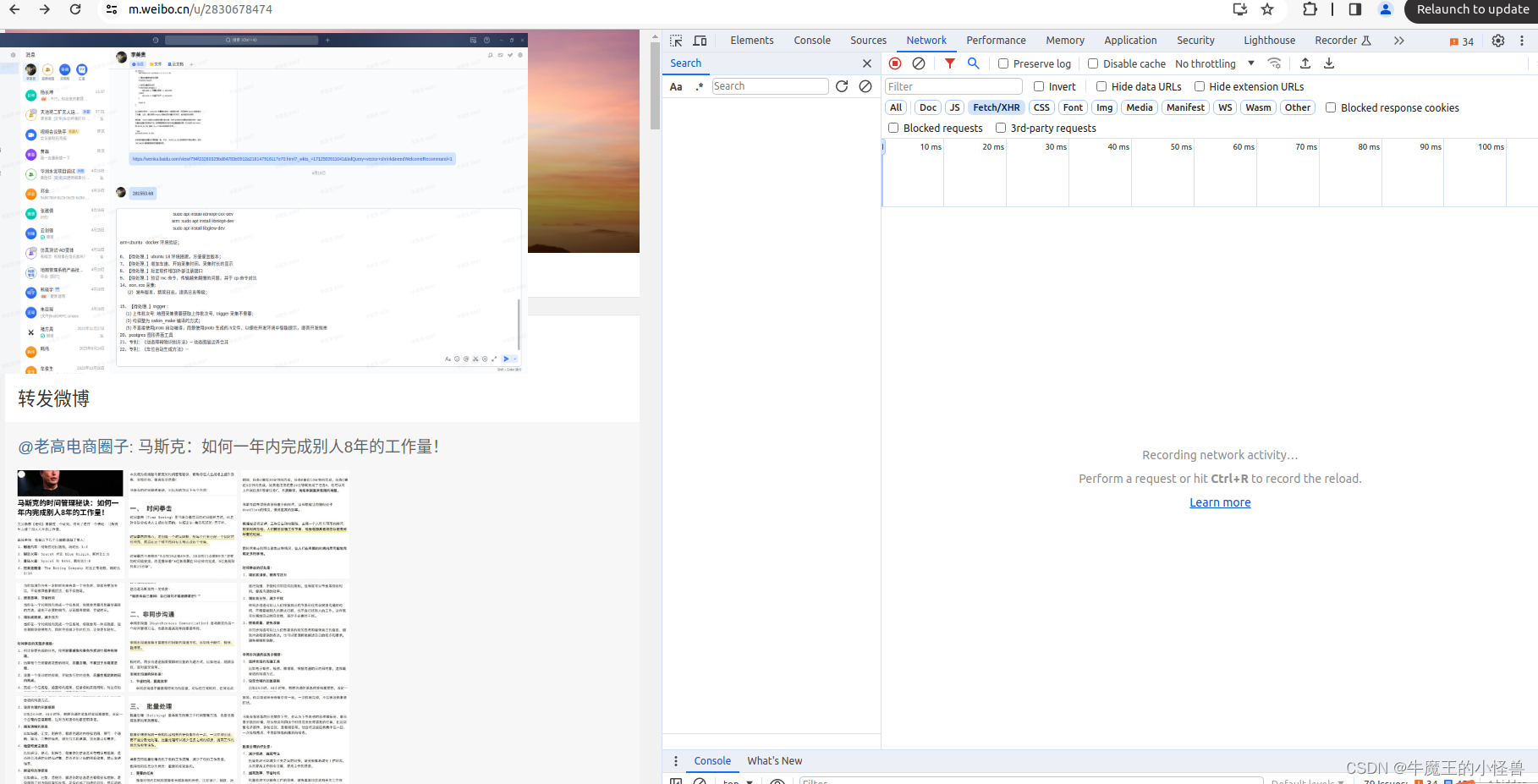Viewport: 1538px width, 784px height.
Task: Toggle the browser side panel icon
Action: tap(1355, 9)
